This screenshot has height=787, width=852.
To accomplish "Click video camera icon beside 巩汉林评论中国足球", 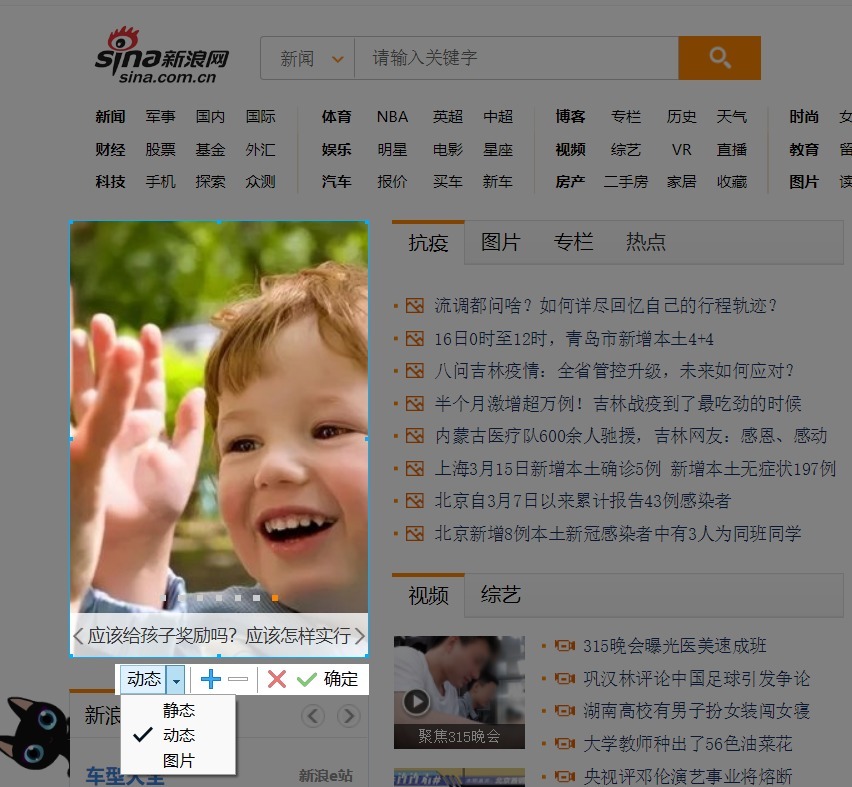I will tap(565, 678).
